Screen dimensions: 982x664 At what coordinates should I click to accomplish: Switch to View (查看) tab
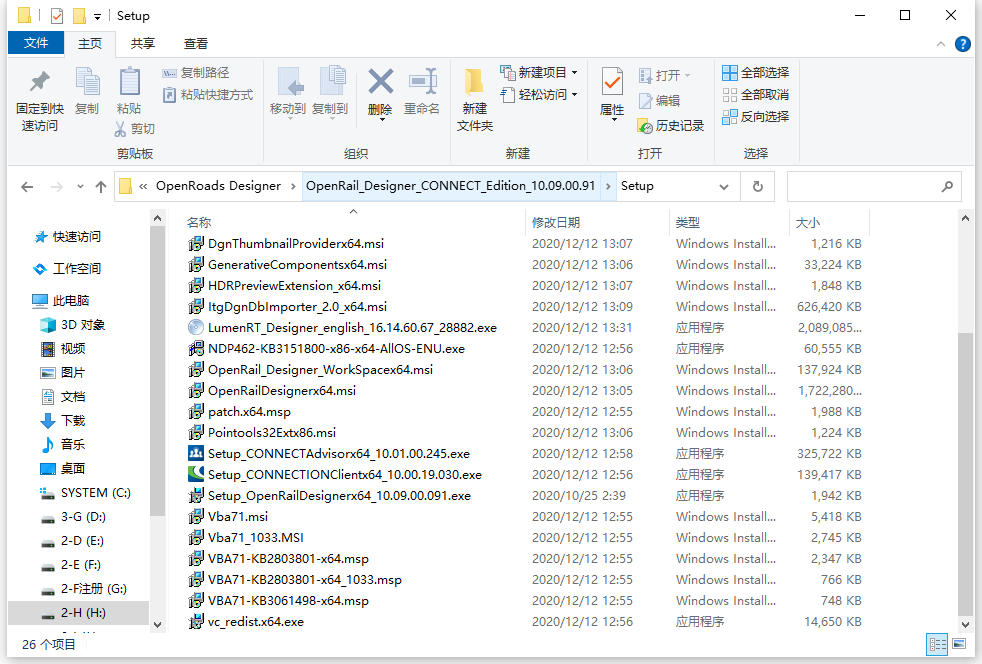tap(195, 44)
